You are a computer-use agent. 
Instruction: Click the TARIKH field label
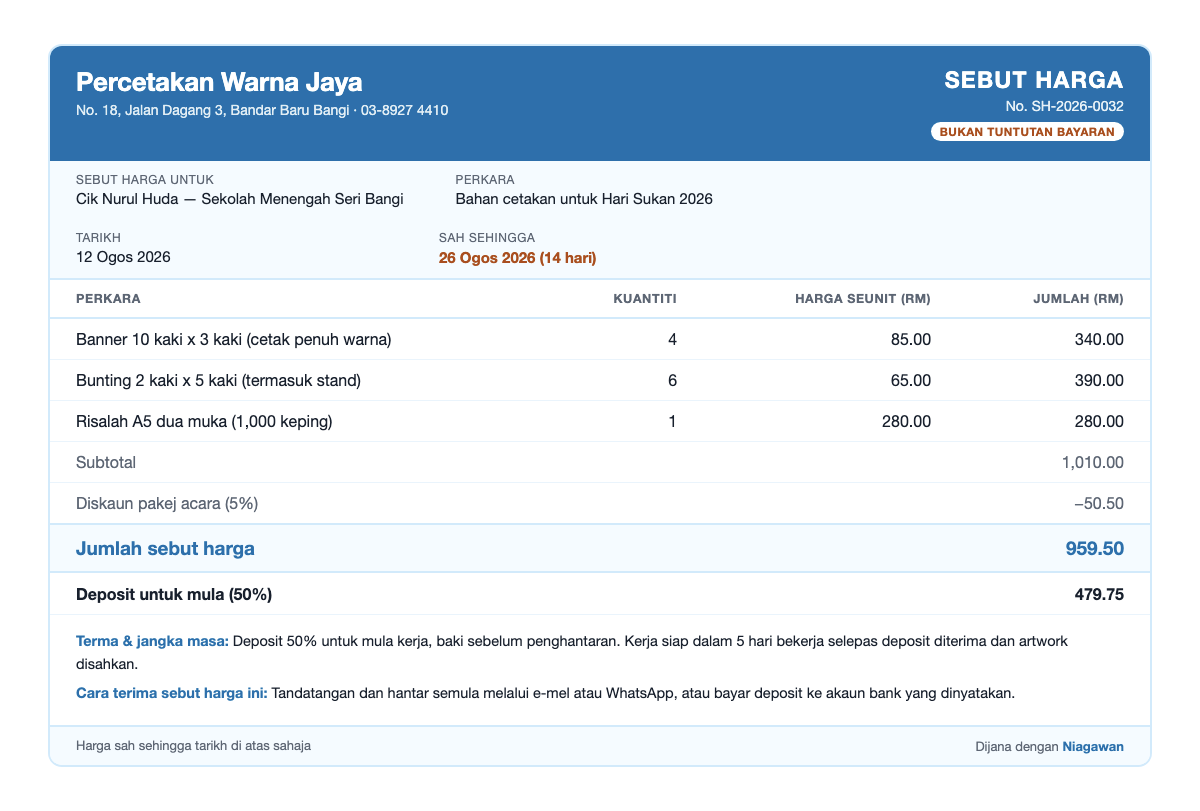(98, 238)
